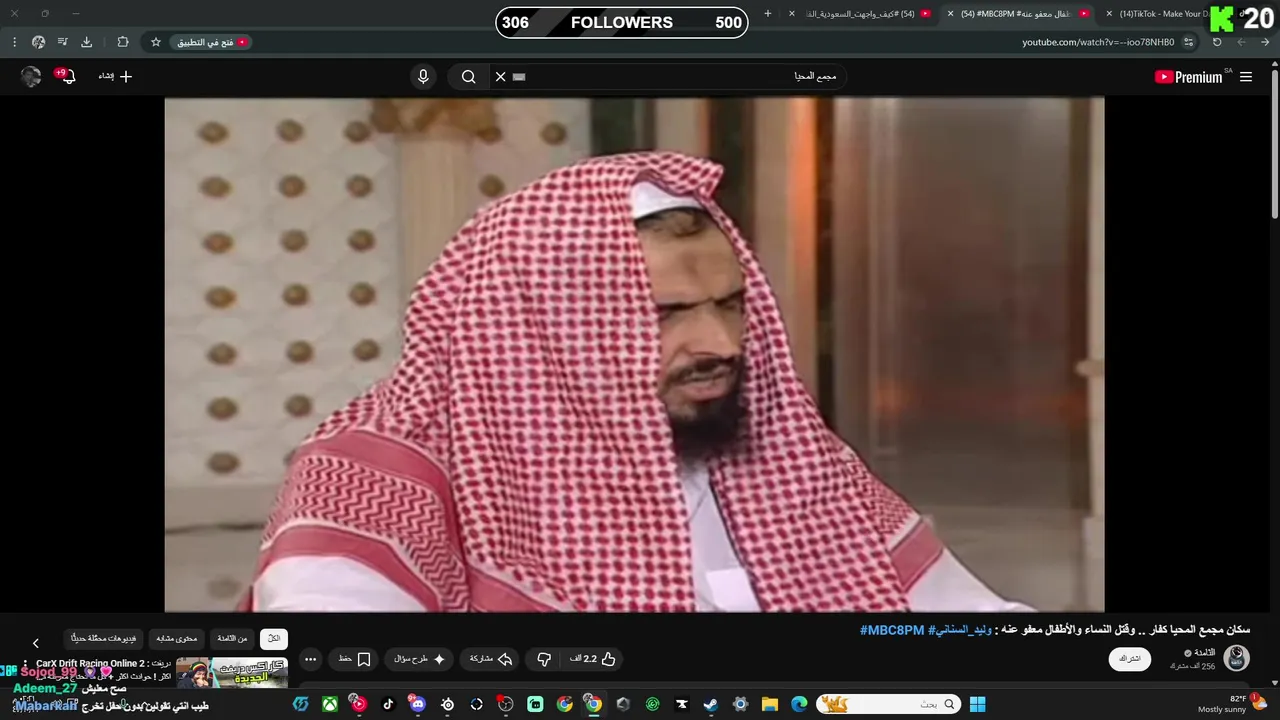The height and width of the screenshot is (720, 1280).
Task: Open the #MBC8PM hashtag link
Action: (x=892, y=630)
